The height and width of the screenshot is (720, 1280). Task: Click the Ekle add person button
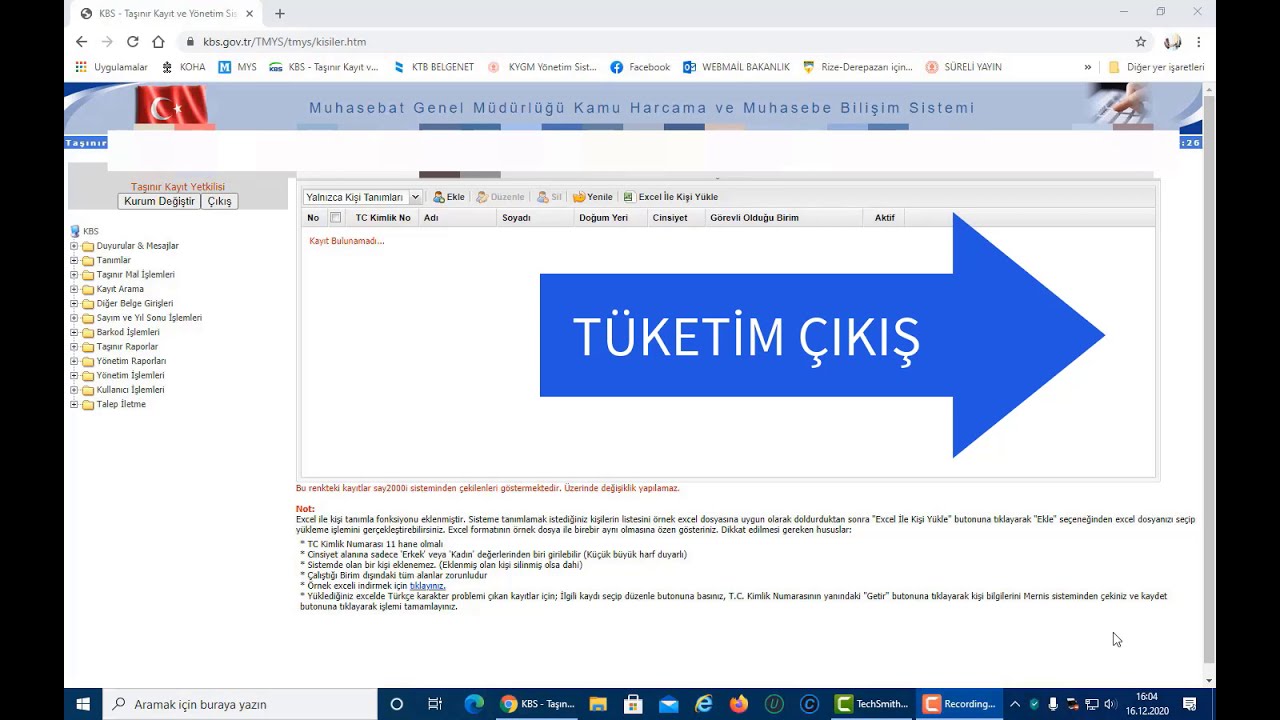pyautogui.click(x=448, y=197)
